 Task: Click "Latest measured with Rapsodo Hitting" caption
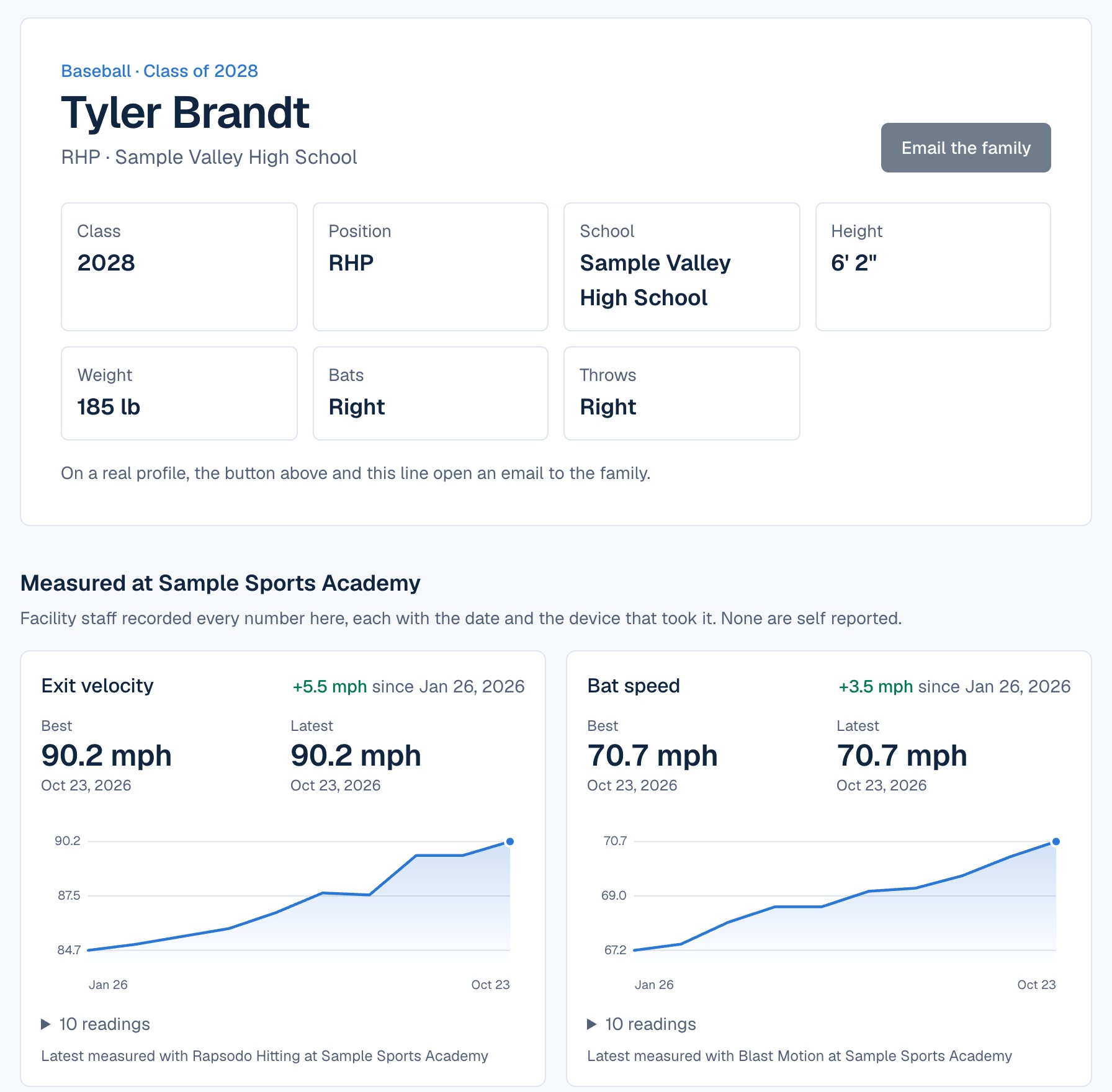pos(265,1056)
